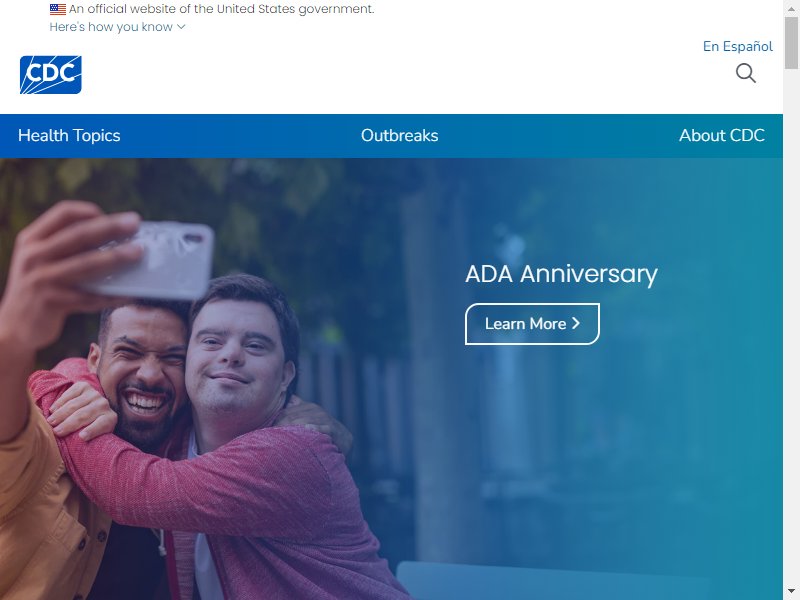Open the CDC logo home link
The image size is (800, 600).
tap(51, 75)
